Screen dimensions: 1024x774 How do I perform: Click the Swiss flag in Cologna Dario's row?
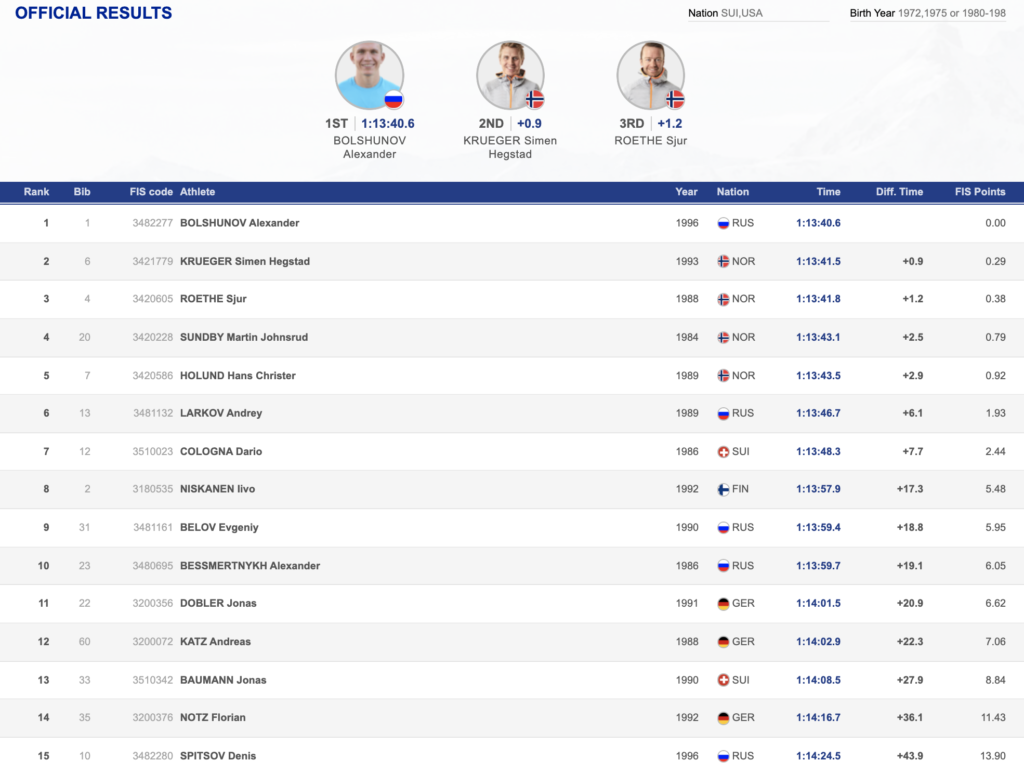[723, 452]
